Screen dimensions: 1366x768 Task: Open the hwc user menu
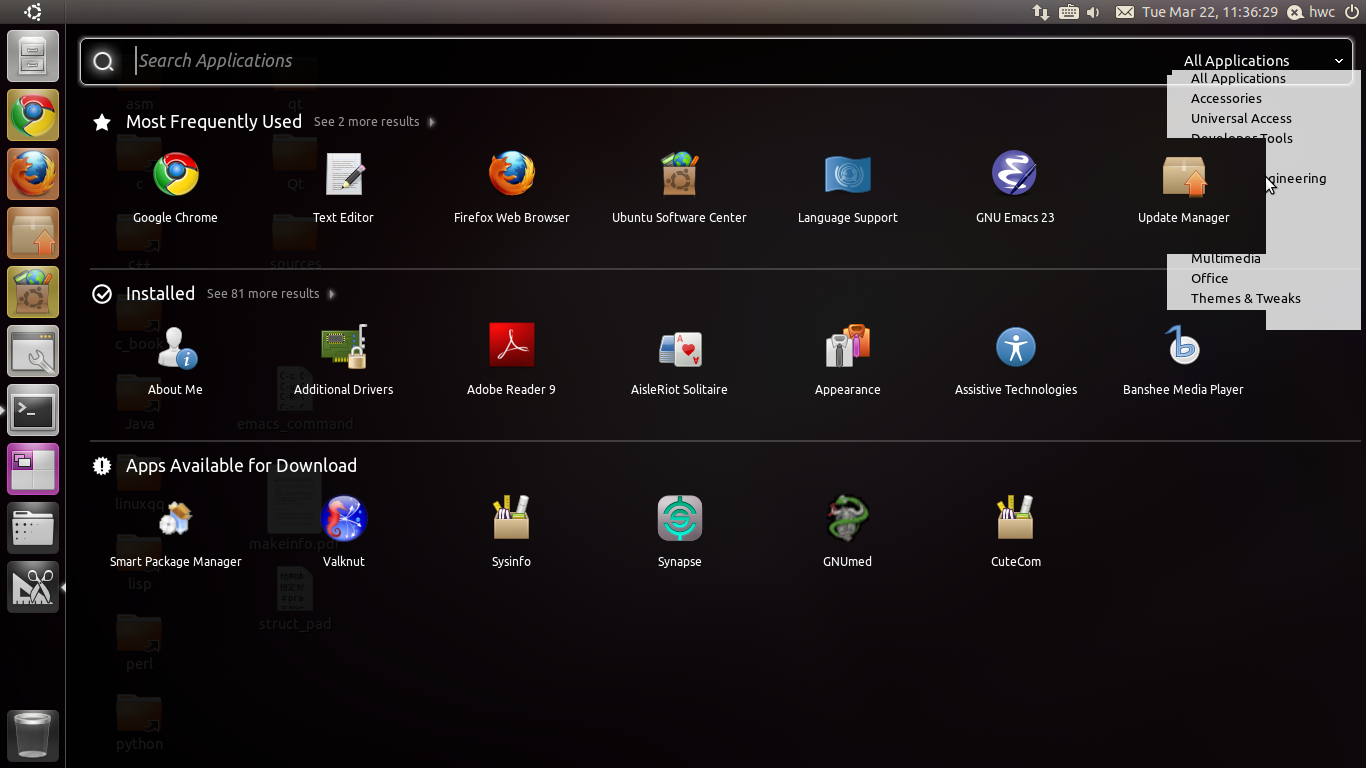(1321, 12)
